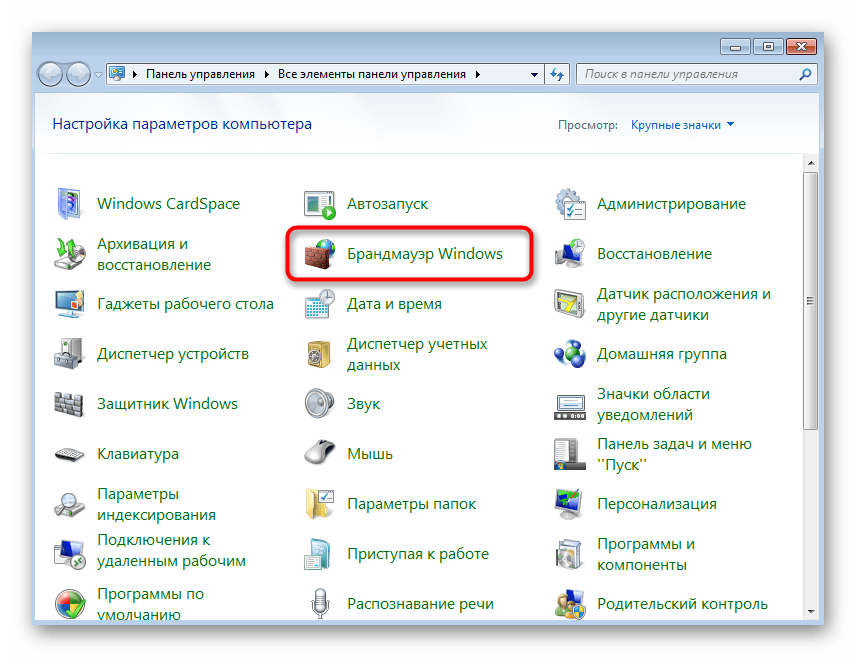Open the Брандмауэр Windows firewall icon

[320, 254]
